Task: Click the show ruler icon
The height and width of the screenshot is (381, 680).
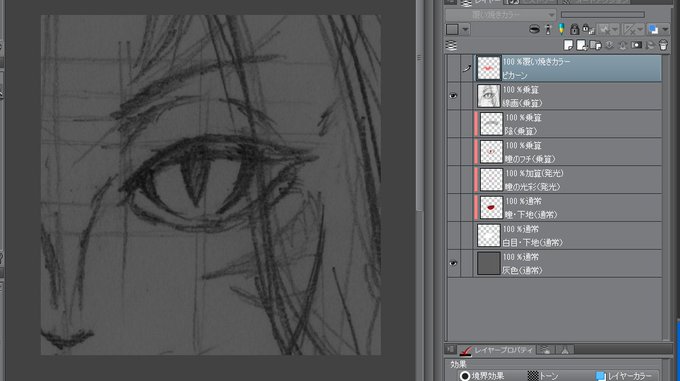Action: click(628, 29)
